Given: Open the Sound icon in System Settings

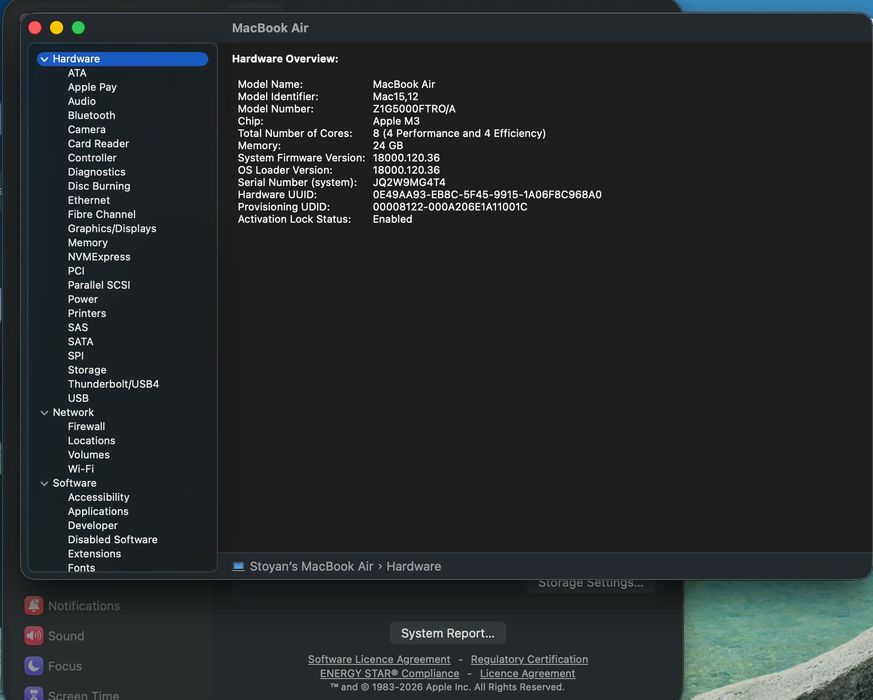Looking at the screenshot, I should [x=34, y=635].
